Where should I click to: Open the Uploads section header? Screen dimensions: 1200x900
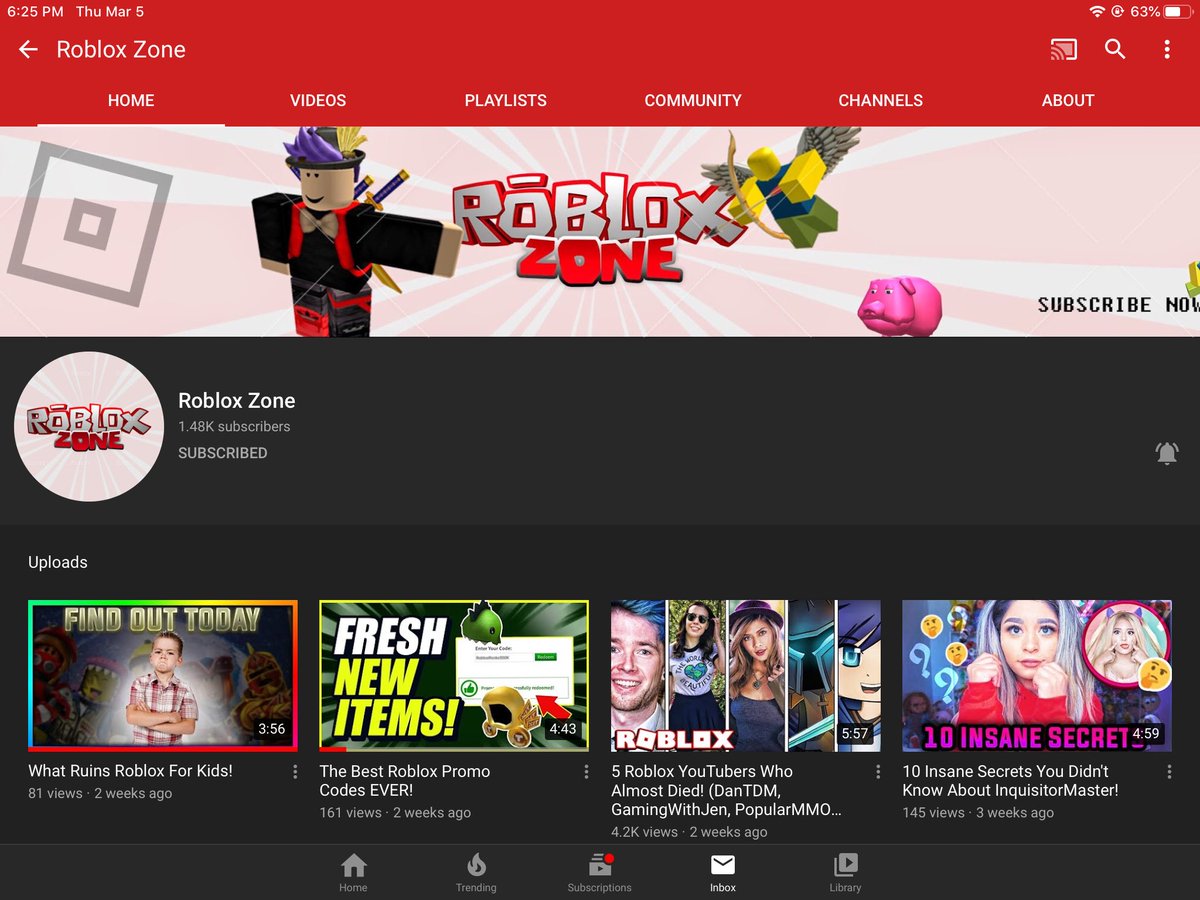coord(58,562)
